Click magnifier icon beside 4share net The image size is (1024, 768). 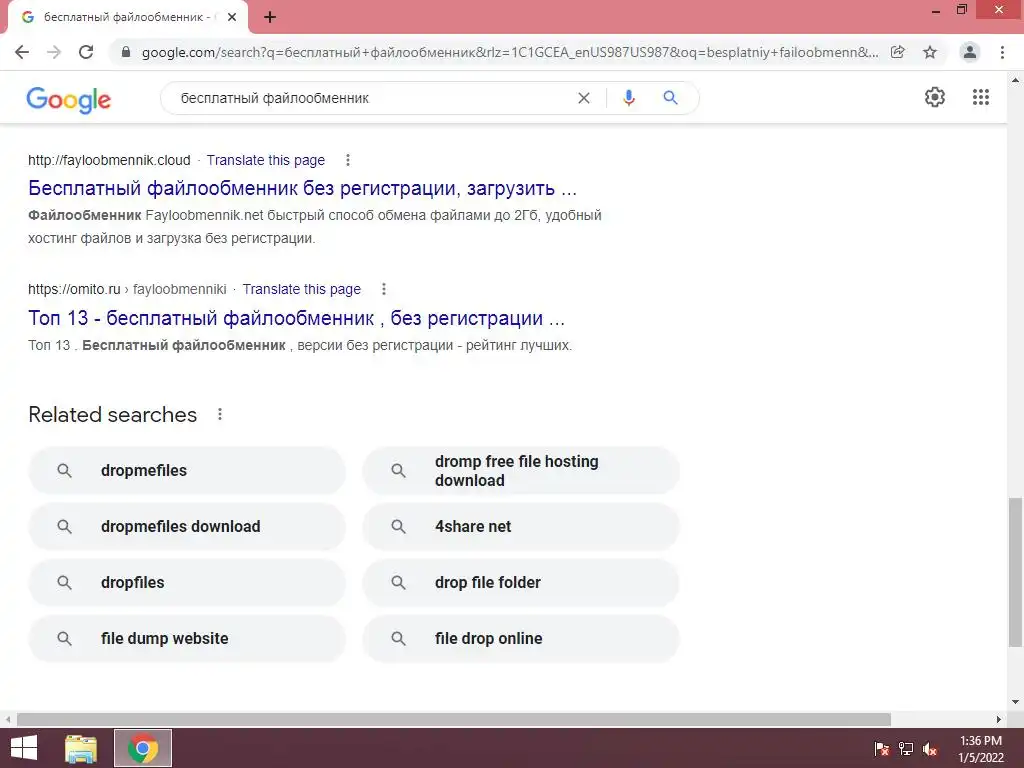click(x=398, y=526)
